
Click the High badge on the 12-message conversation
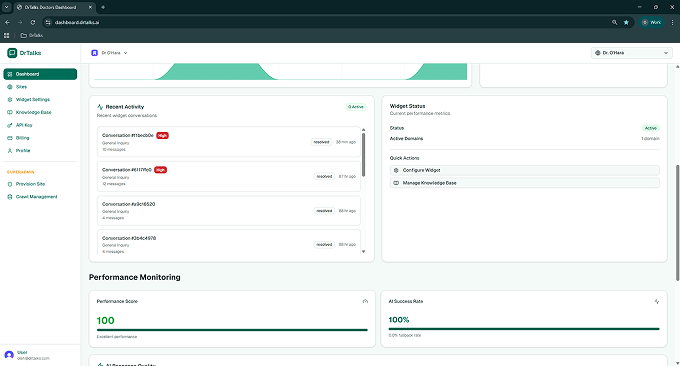tap(160, 170)
